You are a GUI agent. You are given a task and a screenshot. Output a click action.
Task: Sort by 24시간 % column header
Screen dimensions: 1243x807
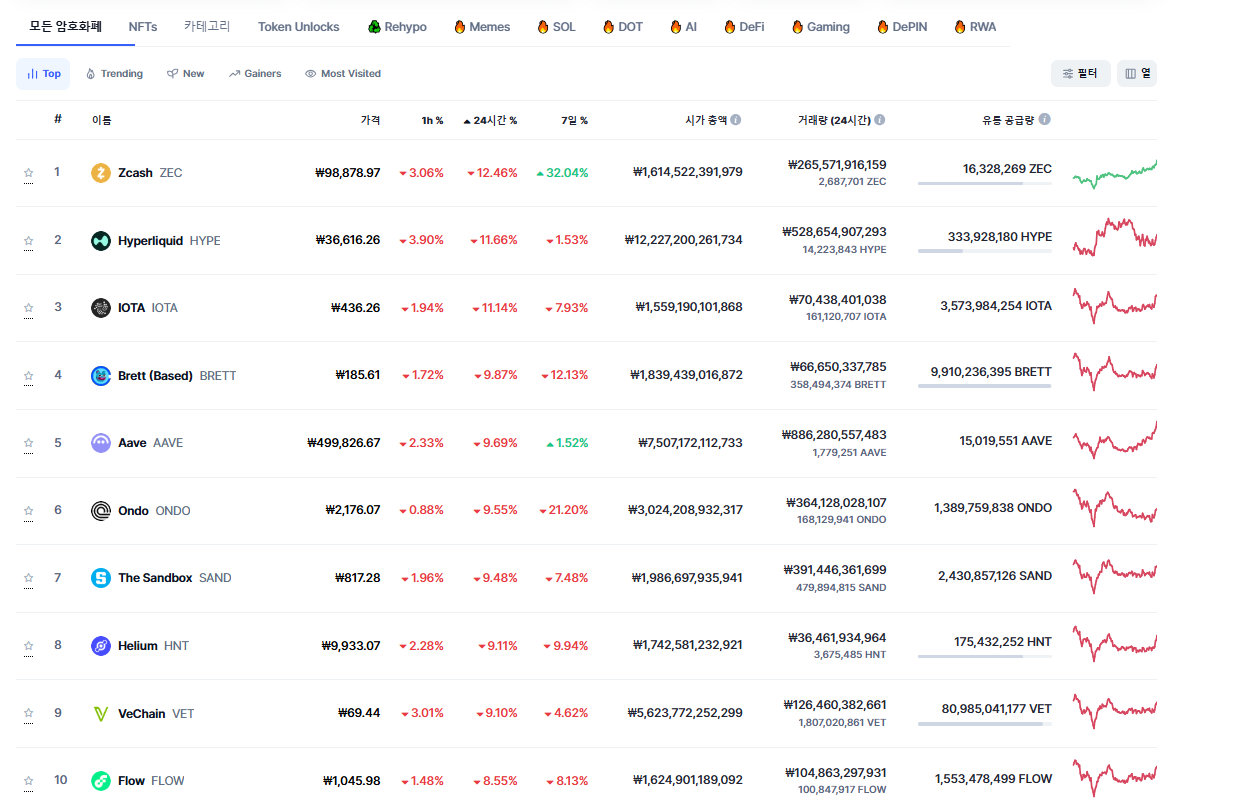point(490,120)
